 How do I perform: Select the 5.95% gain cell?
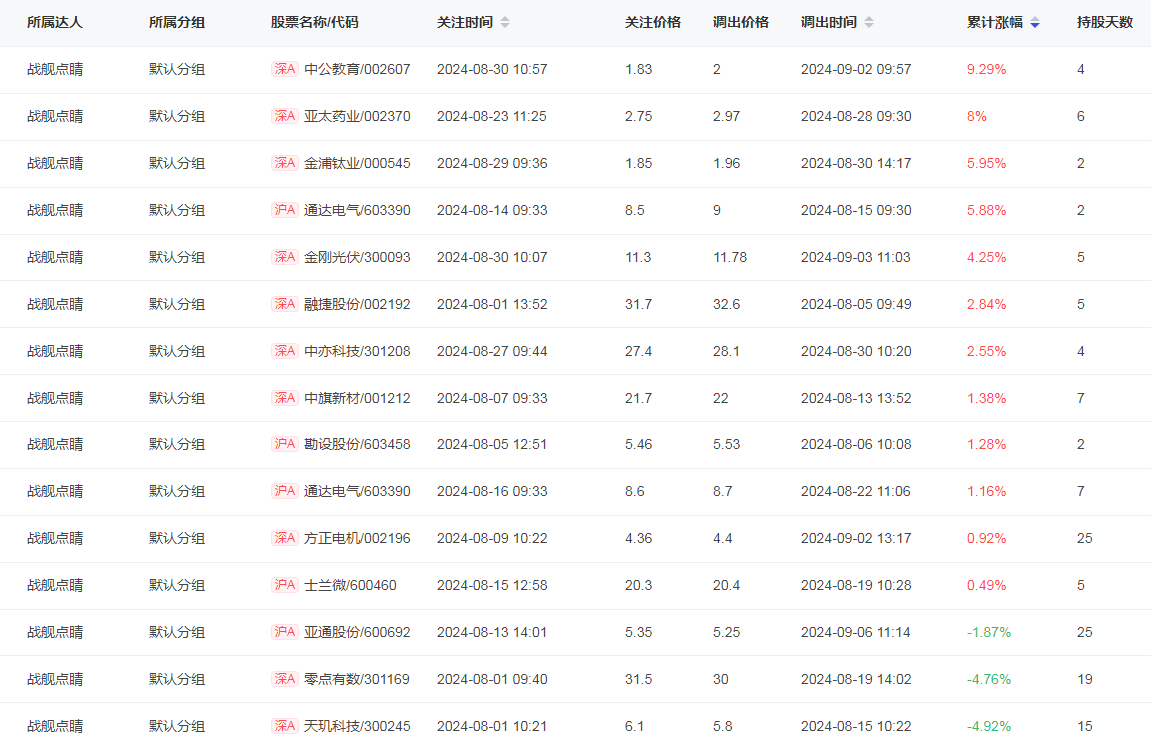click(987, 163)
